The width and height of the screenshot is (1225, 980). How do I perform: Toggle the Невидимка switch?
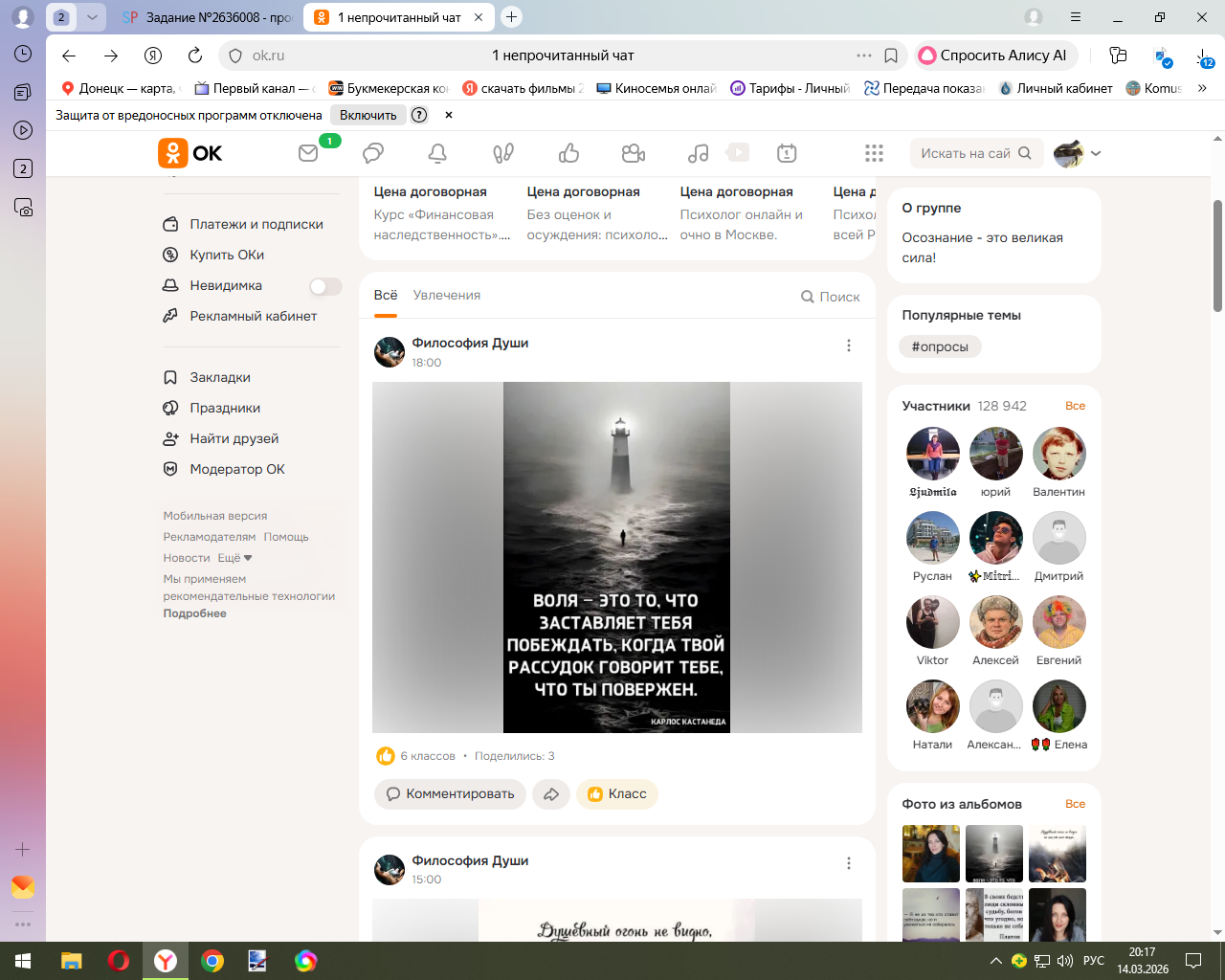tap(325, 286)
